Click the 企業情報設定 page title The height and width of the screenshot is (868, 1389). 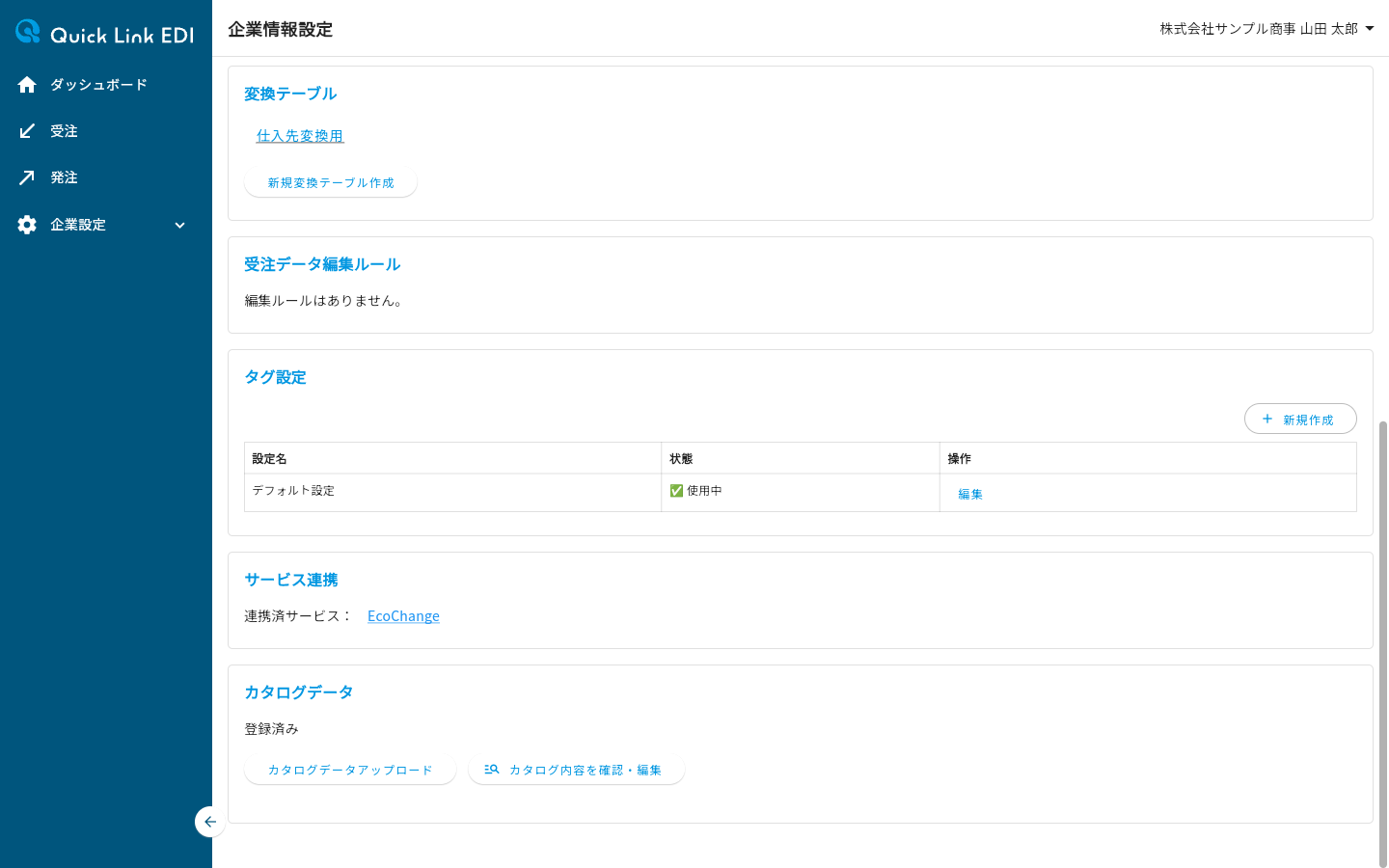pyautogui.click(x=281, y=29)
